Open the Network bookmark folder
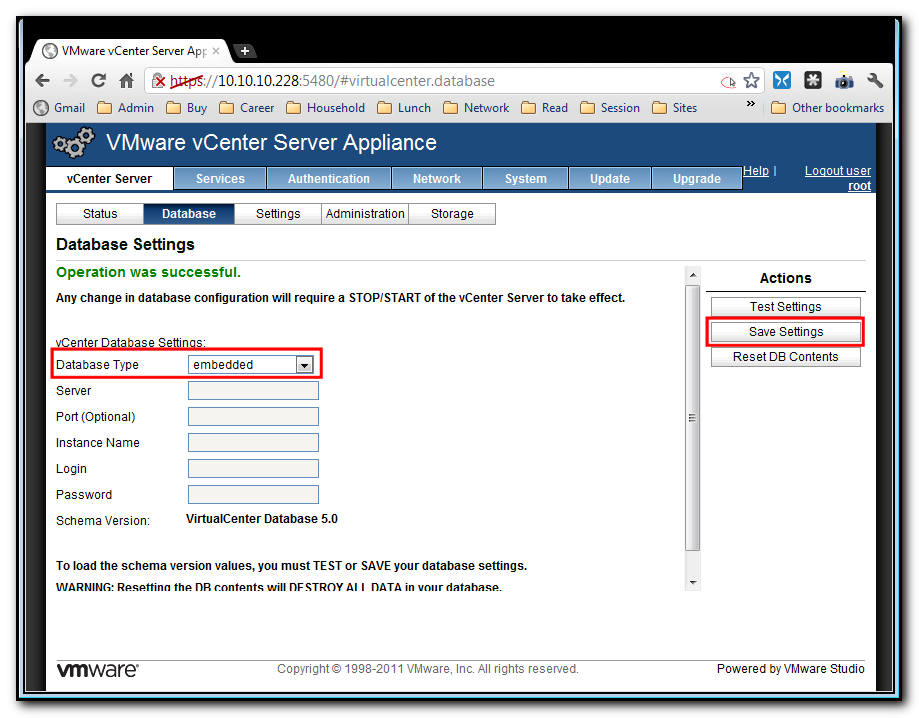The height and width of the screenshot is (718, 919). 476,108
